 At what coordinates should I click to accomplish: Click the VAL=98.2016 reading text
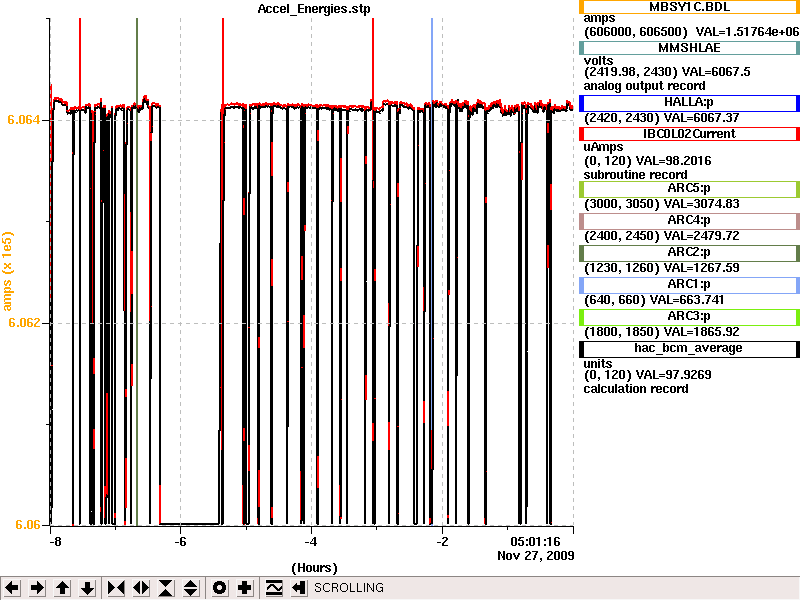pos(673,161)
